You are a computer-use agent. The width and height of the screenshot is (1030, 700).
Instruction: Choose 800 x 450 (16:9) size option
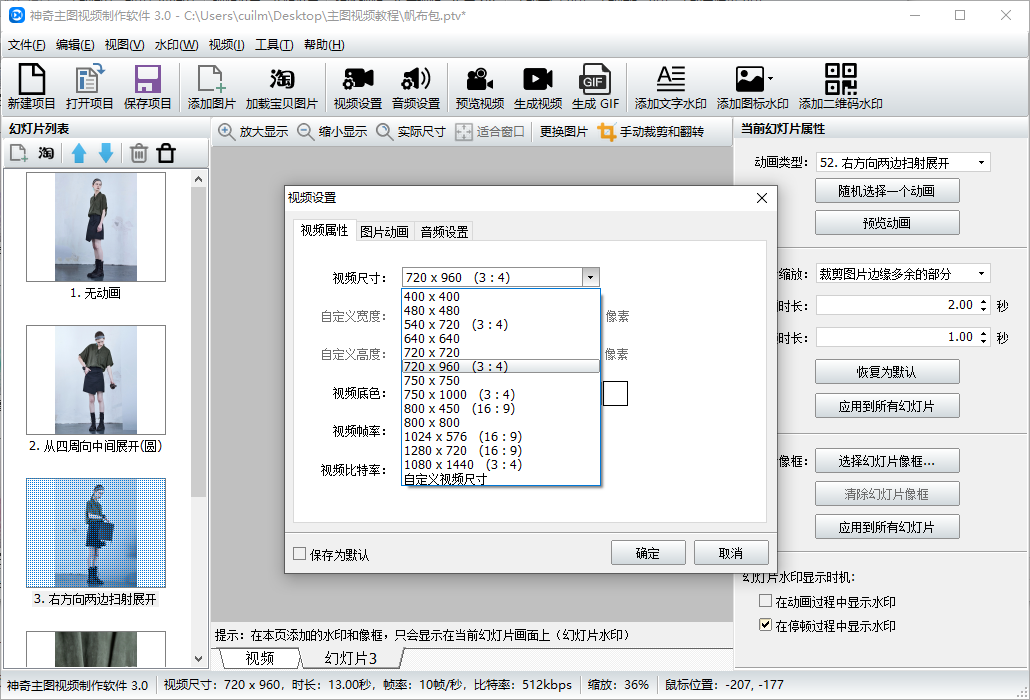point(501,408)
